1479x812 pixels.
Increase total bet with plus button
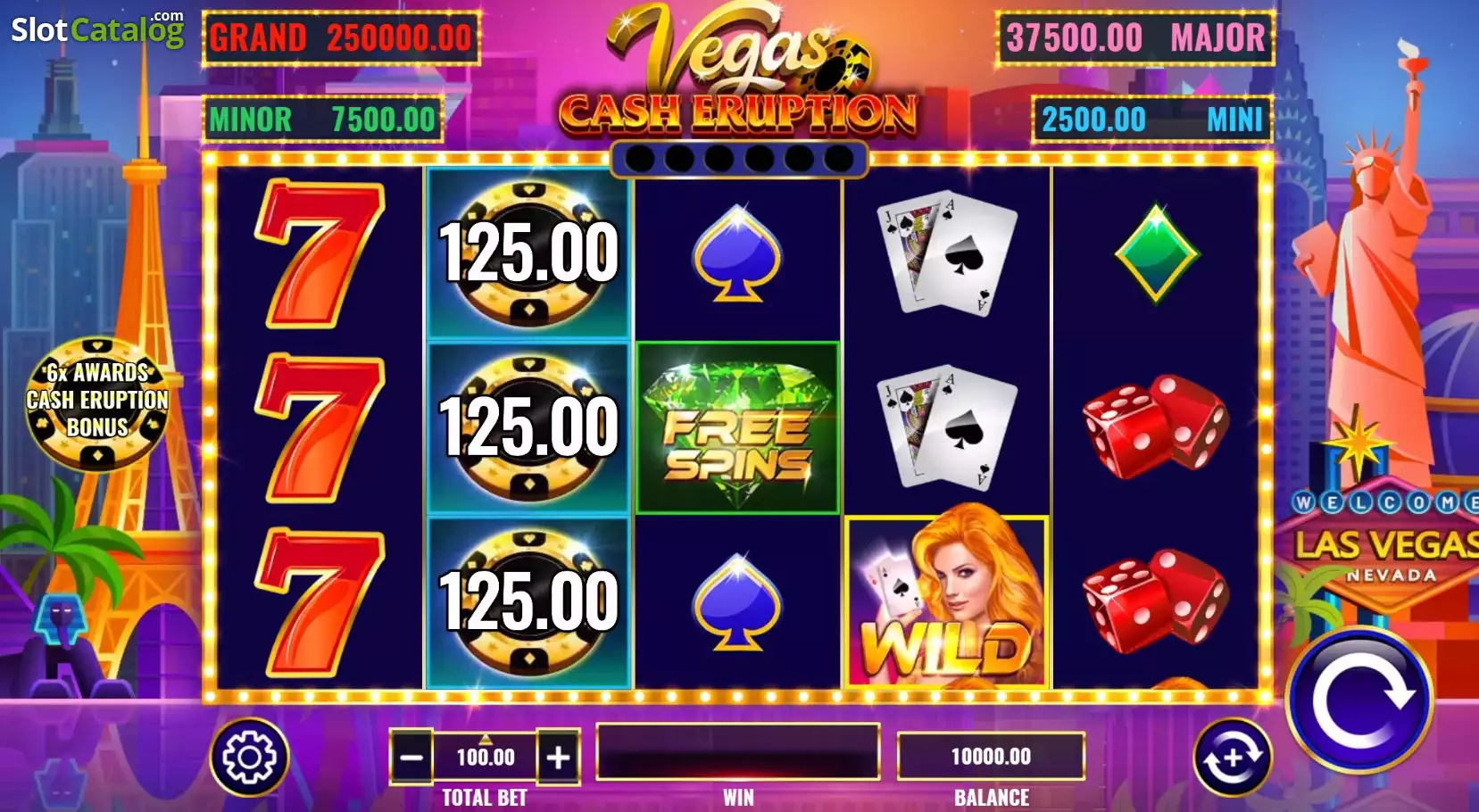pos(559,757)
